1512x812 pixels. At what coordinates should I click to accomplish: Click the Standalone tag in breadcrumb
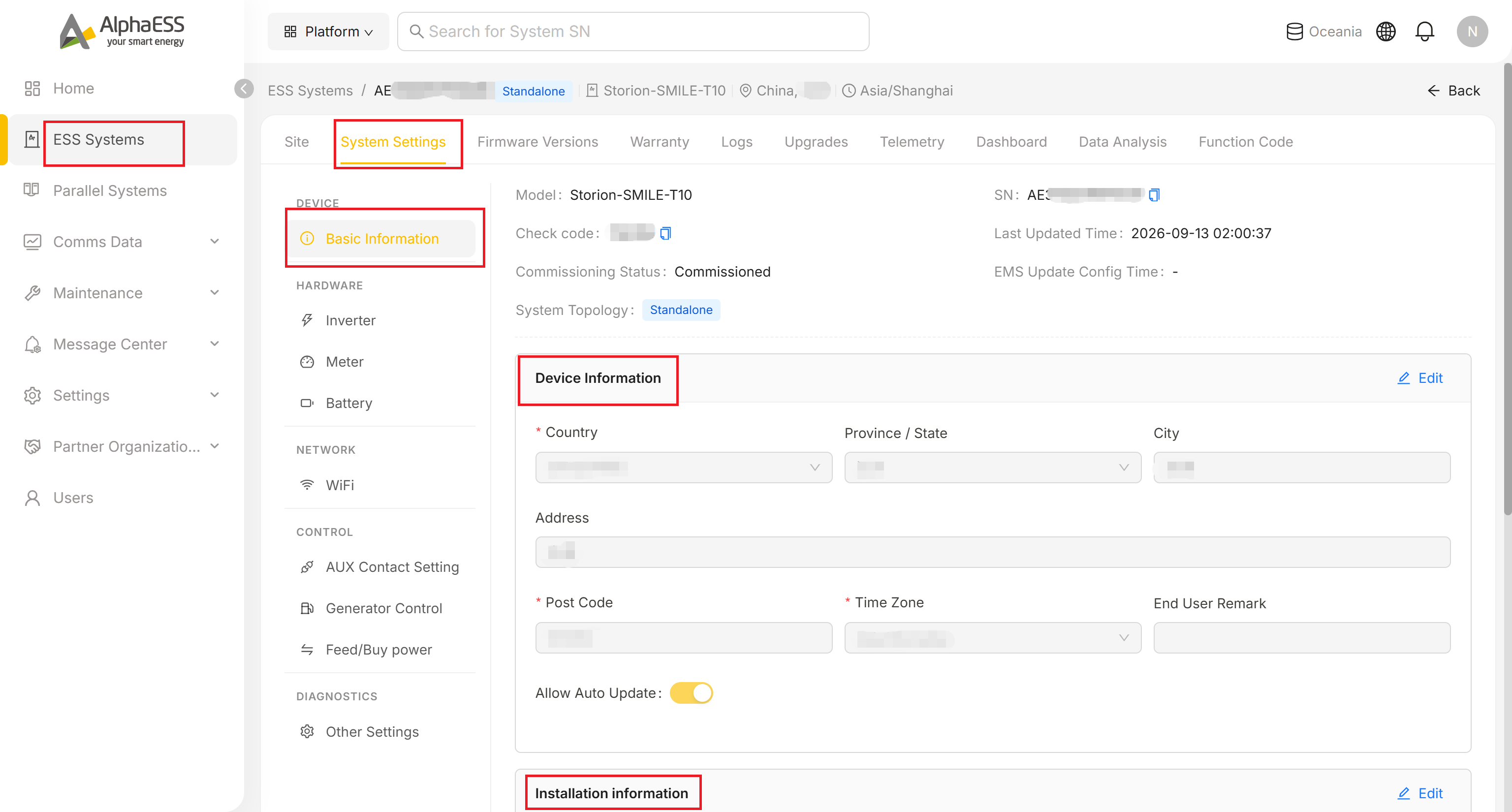point(533,91)
